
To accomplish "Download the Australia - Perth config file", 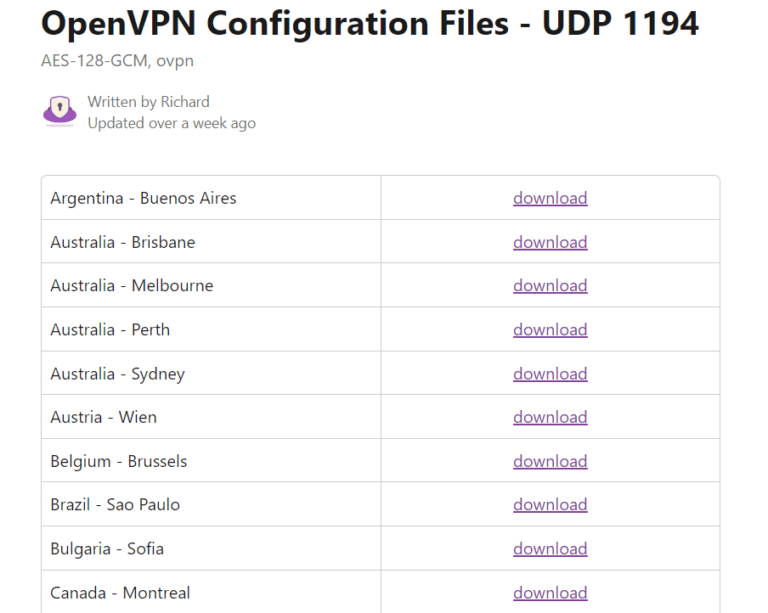I will [550, 330].
